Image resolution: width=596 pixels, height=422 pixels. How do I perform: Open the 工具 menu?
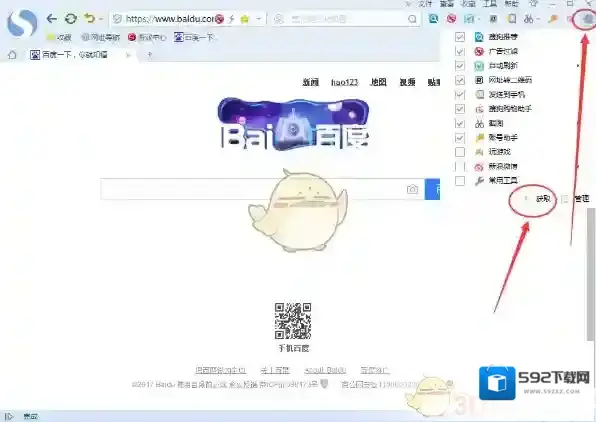coord(490,4)
